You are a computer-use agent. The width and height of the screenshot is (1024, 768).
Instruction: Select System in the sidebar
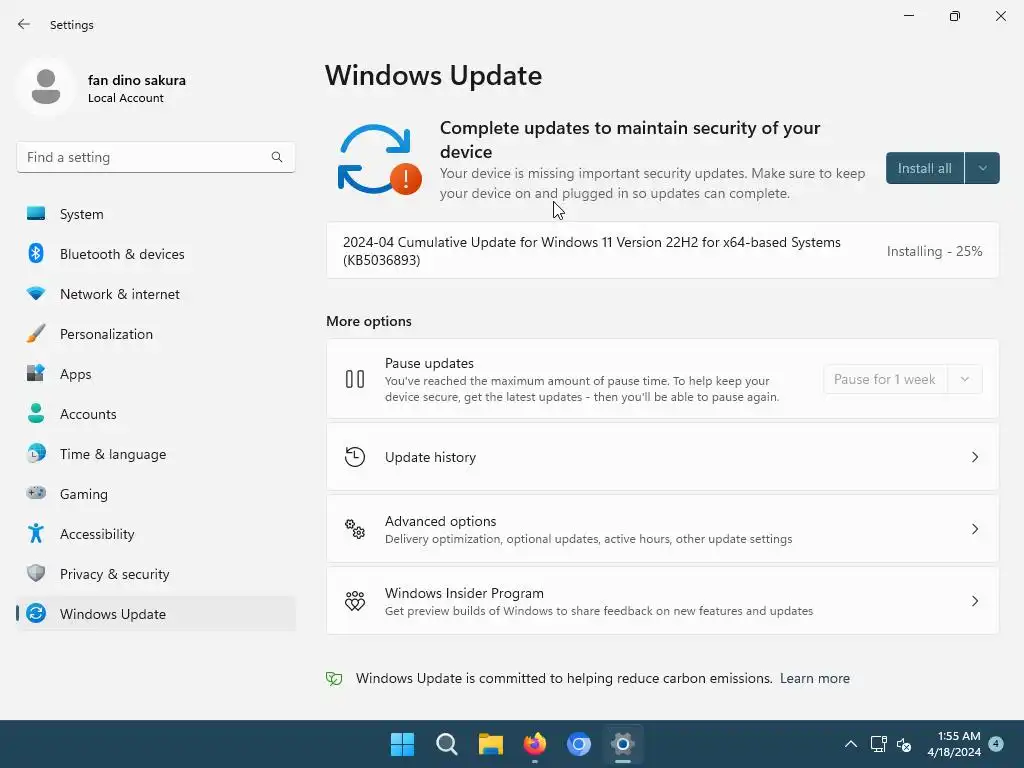(155, 214)
